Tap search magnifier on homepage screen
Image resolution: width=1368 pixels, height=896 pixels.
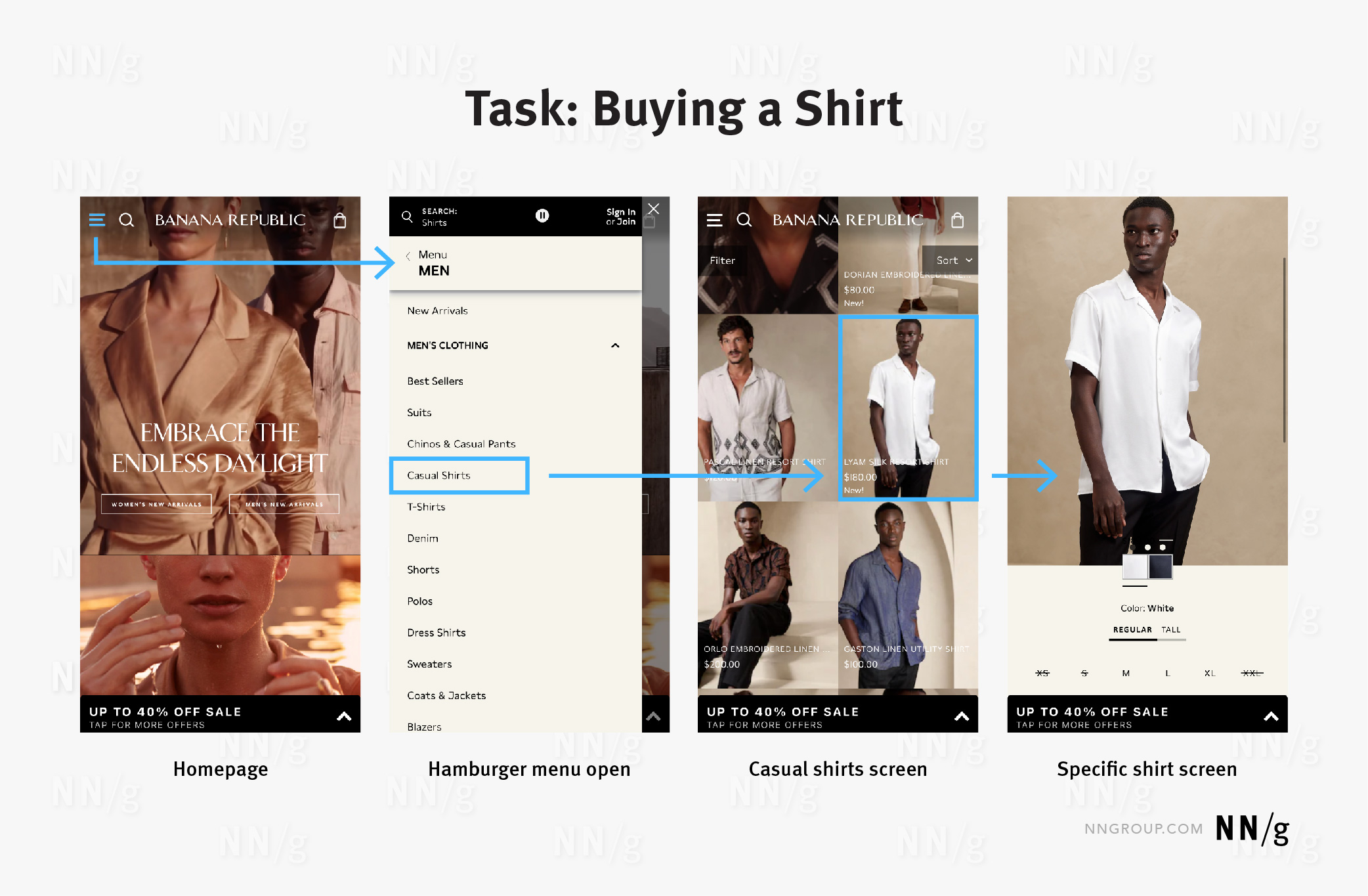[127, 220]
